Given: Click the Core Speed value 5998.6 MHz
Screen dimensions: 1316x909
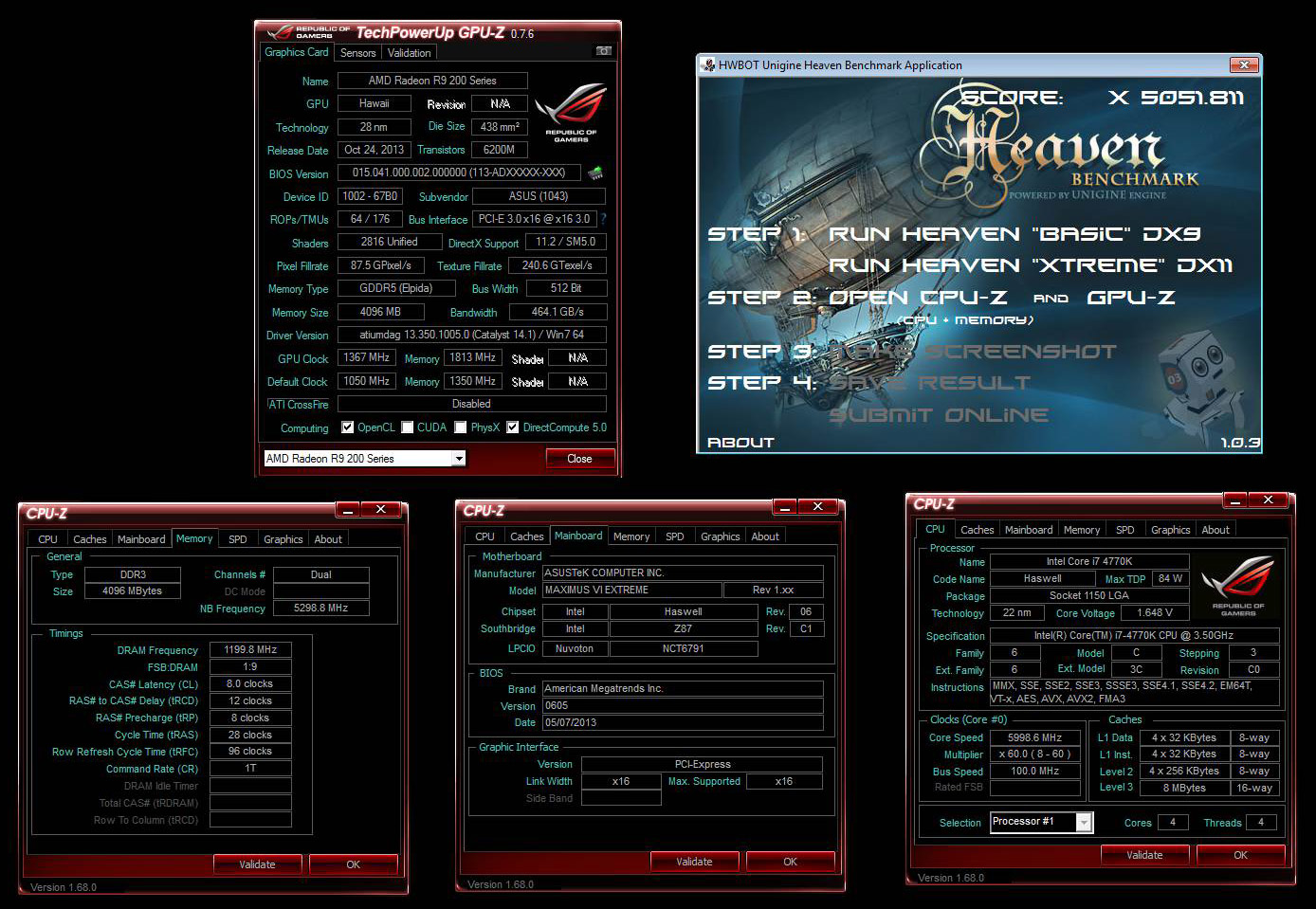Looking at the screenshot, I should (1034, 737).
